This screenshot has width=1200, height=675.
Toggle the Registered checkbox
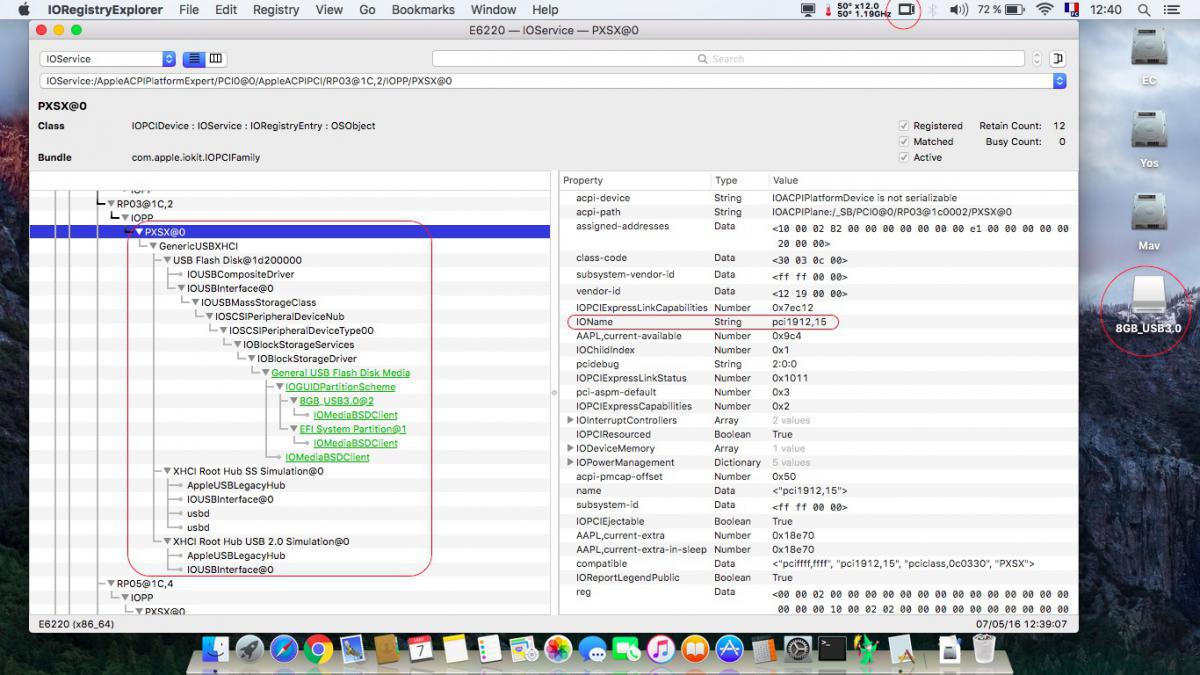click(x=904, y=126)
